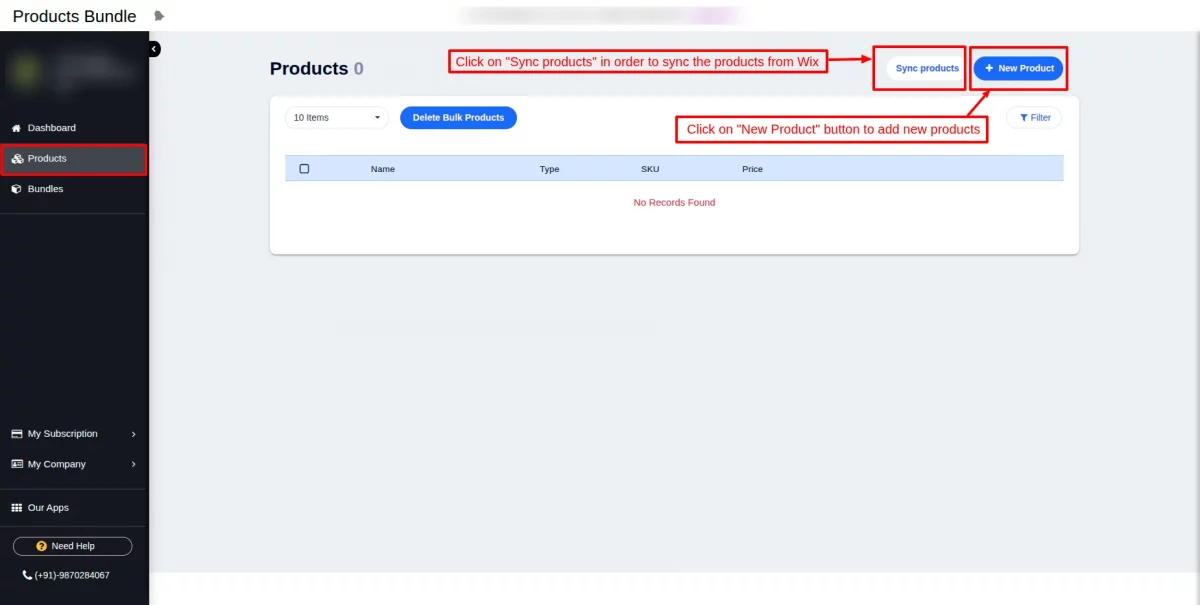
Task: Tick the select-all checkbox in table header
Action: click(x=304, y=169)
